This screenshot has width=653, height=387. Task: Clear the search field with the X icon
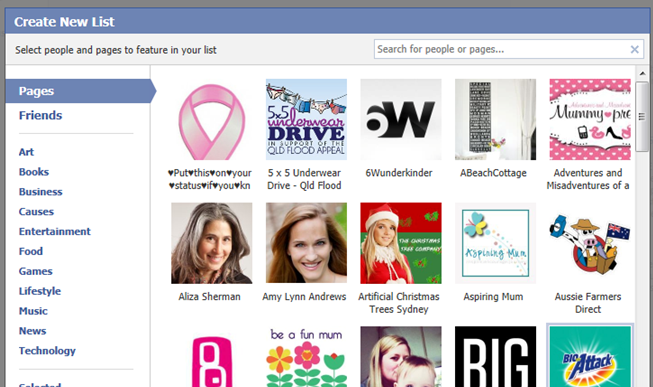634,50
